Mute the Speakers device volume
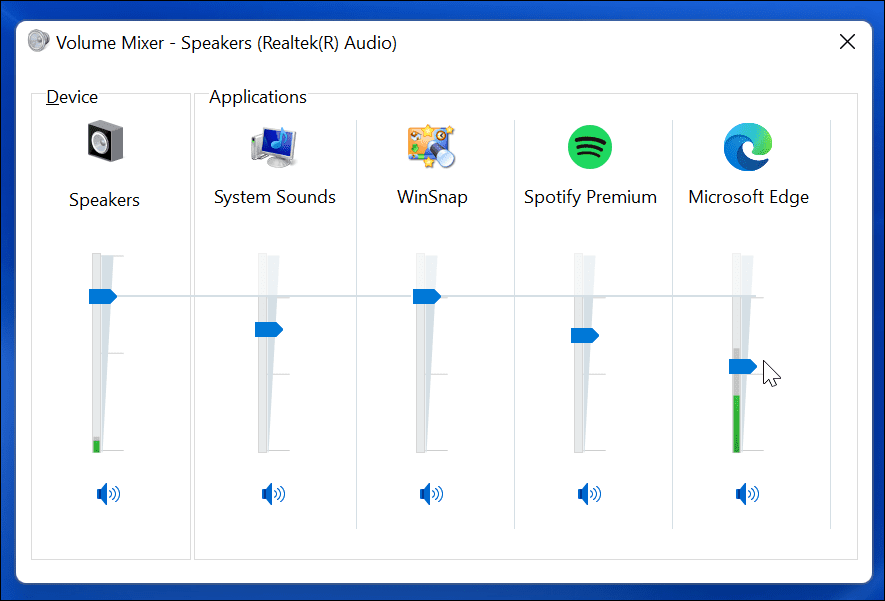This screenshot has width=885, height=601. click(x=108, y=493)
